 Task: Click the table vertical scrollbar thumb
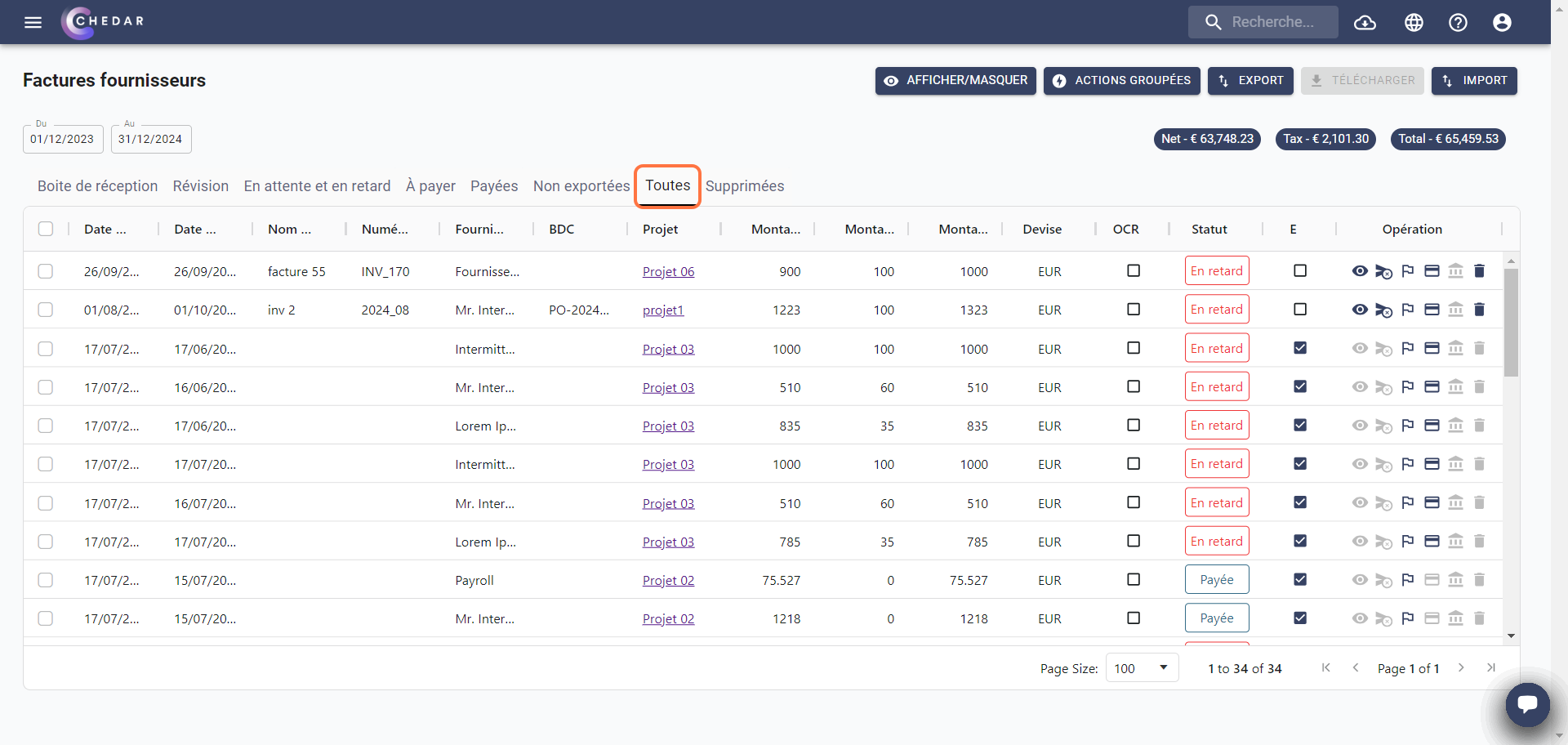click(x=1511, y=322)
